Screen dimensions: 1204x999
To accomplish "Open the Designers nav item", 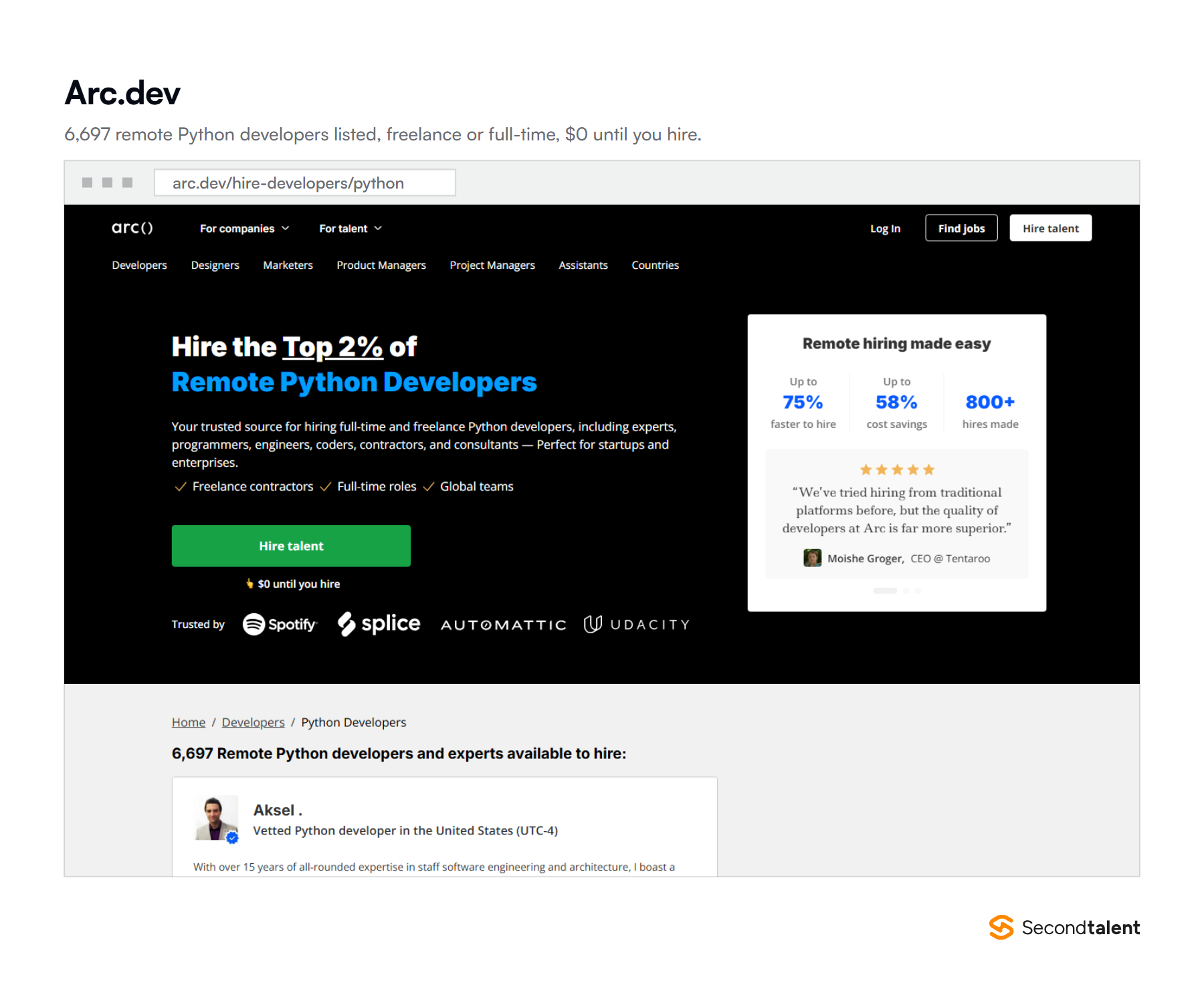I will (x=215, y=265).
